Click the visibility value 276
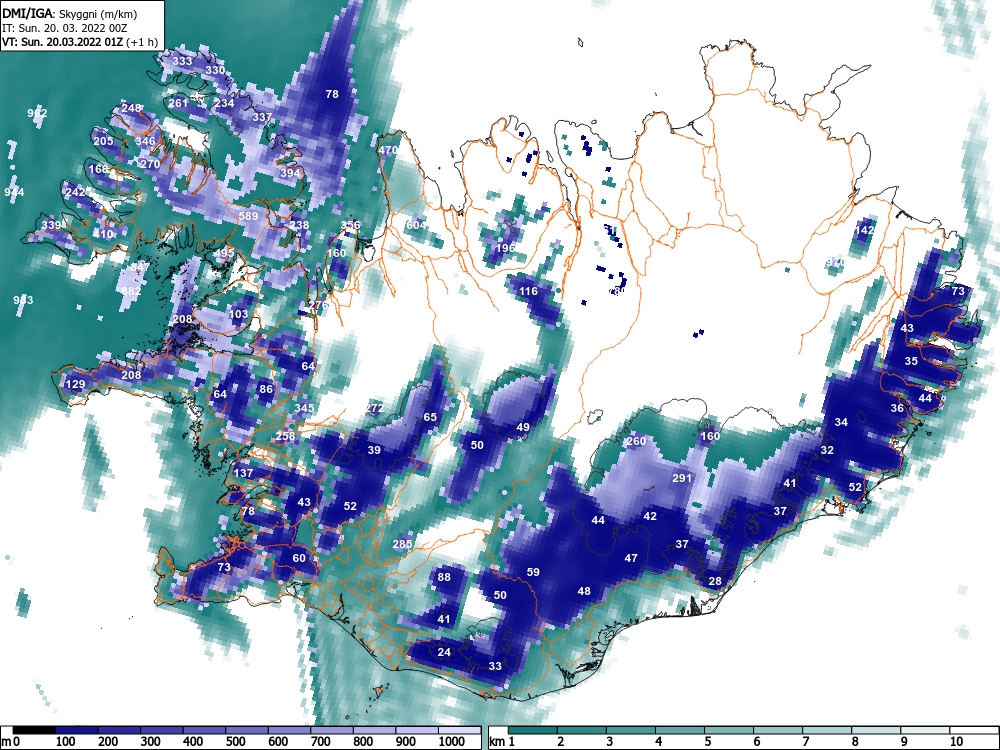Image resolution: width=1000 pixels, height=750 pixels. point(318,305)
